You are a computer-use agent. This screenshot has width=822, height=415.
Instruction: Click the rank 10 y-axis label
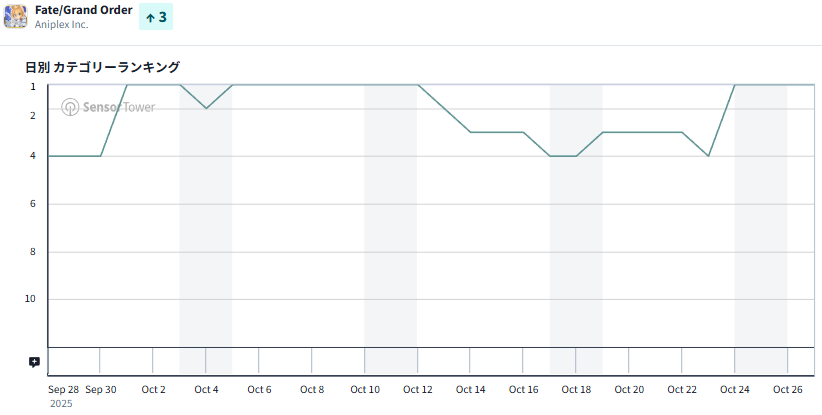(30, 299)
